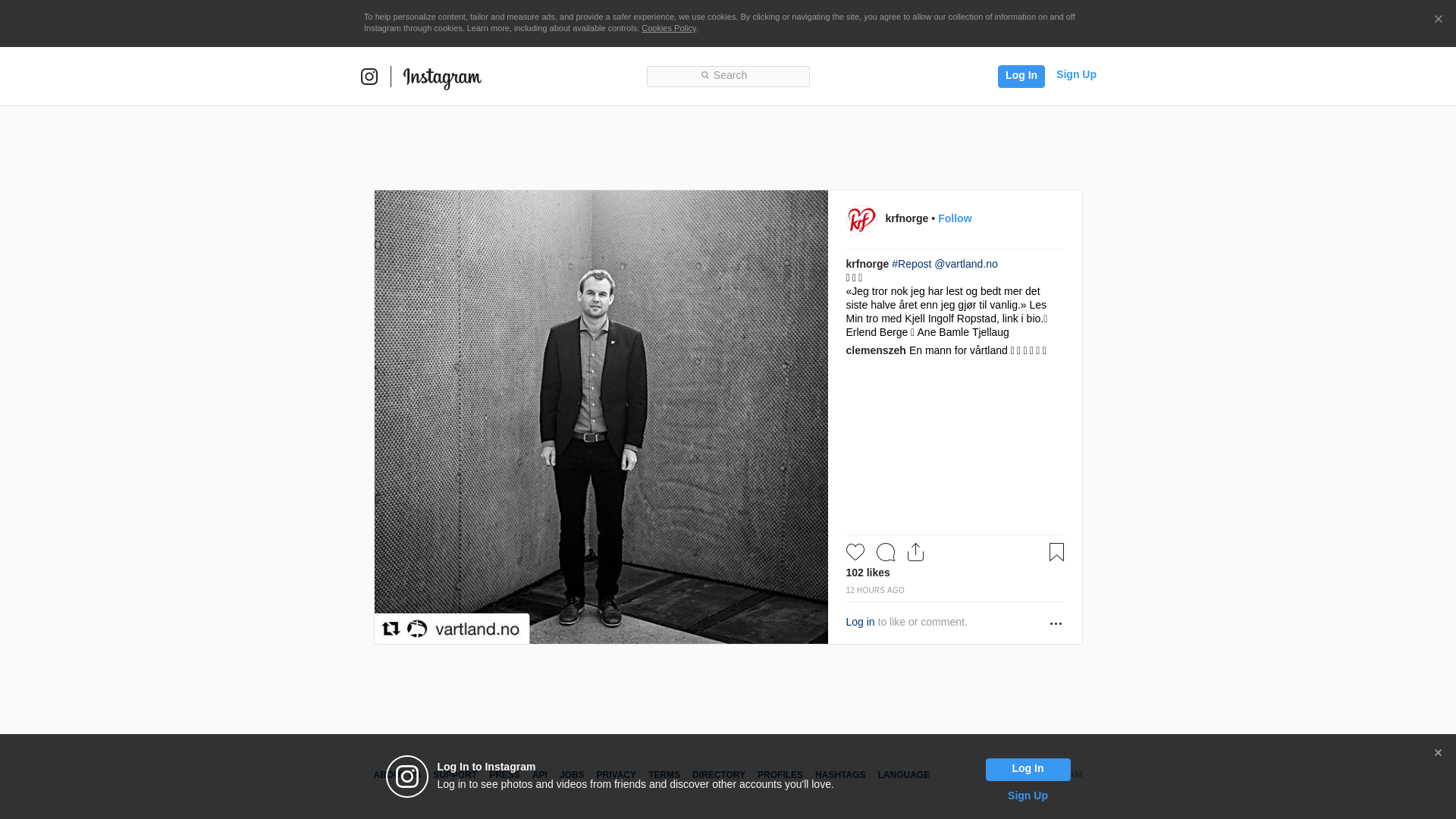1456x819 pixels.
Task: Share the post with share icon
Action: 915,552
